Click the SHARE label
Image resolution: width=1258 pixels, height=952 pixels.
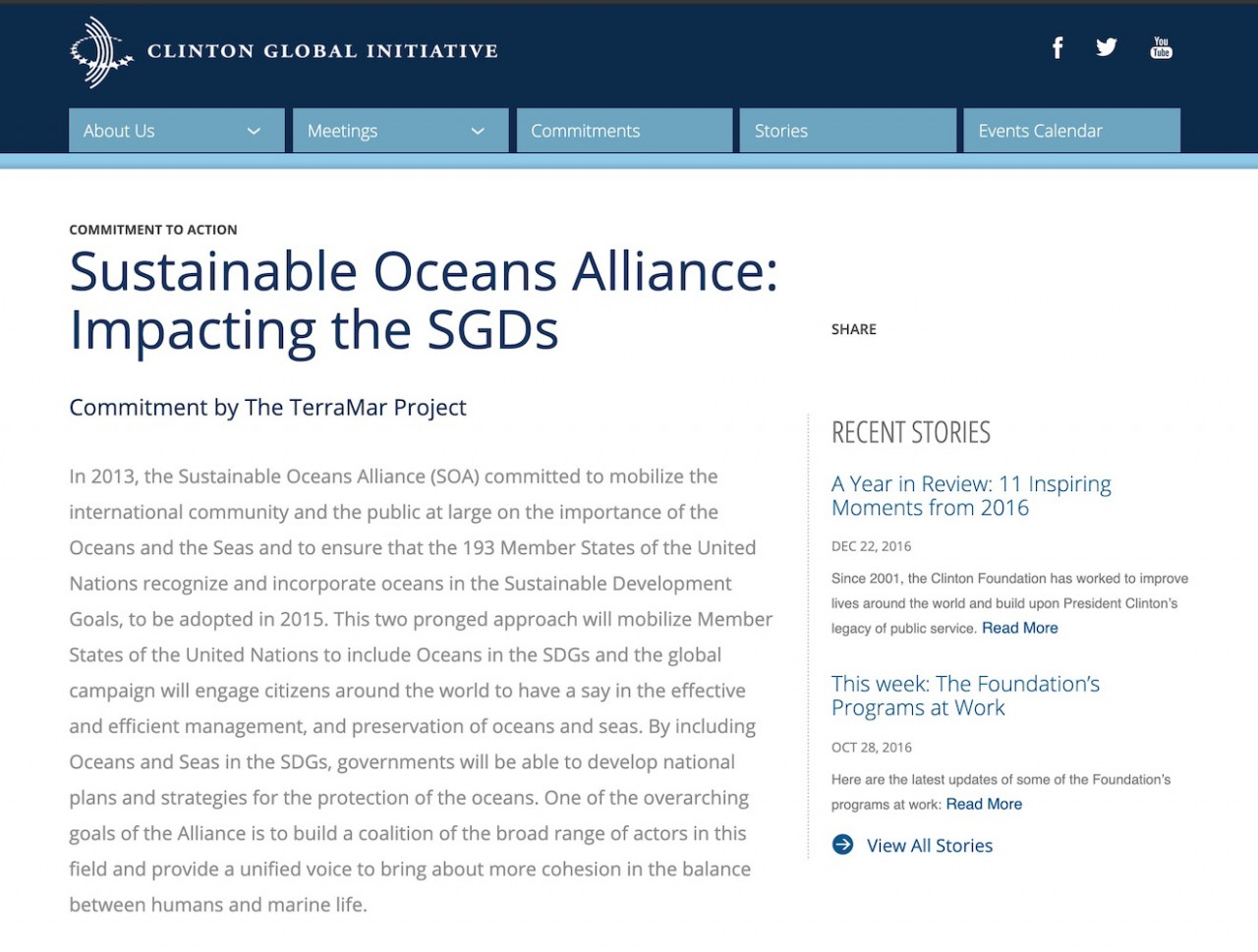point(853,329)
